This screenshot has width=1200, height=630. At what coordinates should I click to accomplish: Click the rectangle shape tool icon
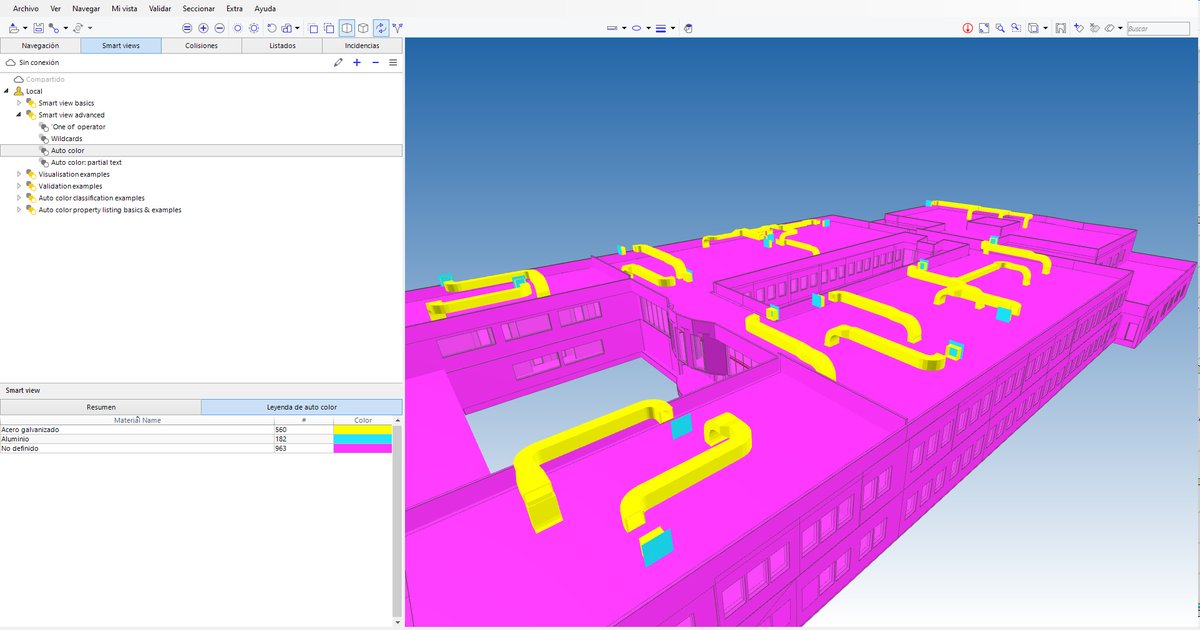tap(613, 28)
